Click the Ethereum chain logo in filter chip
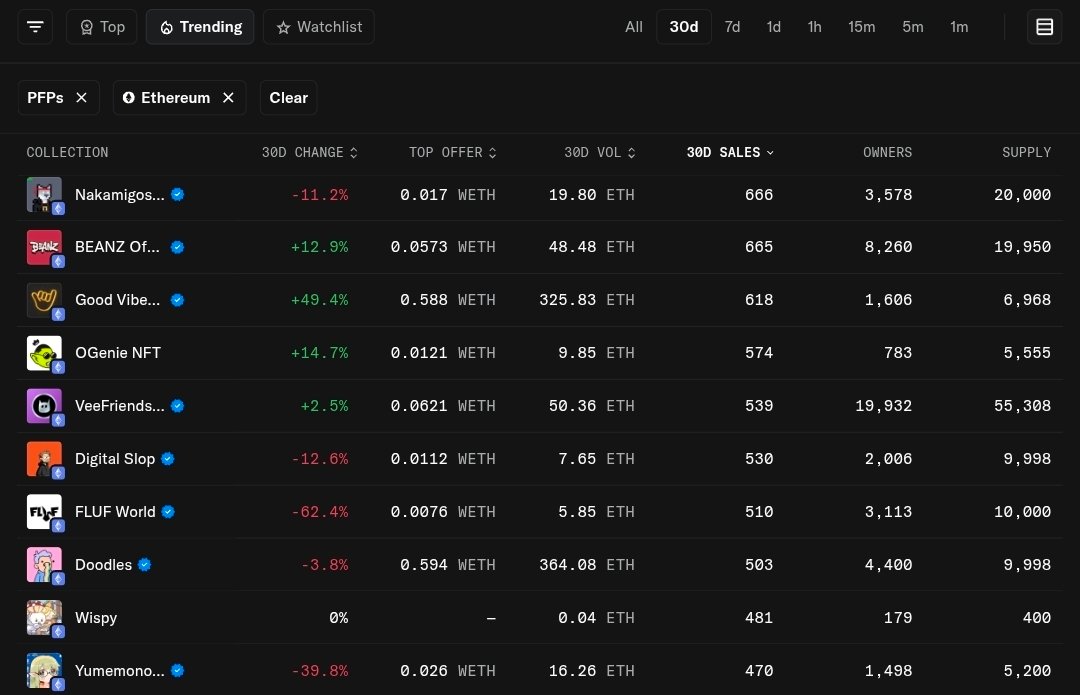1080x695 pixels. tap(129, 98)
